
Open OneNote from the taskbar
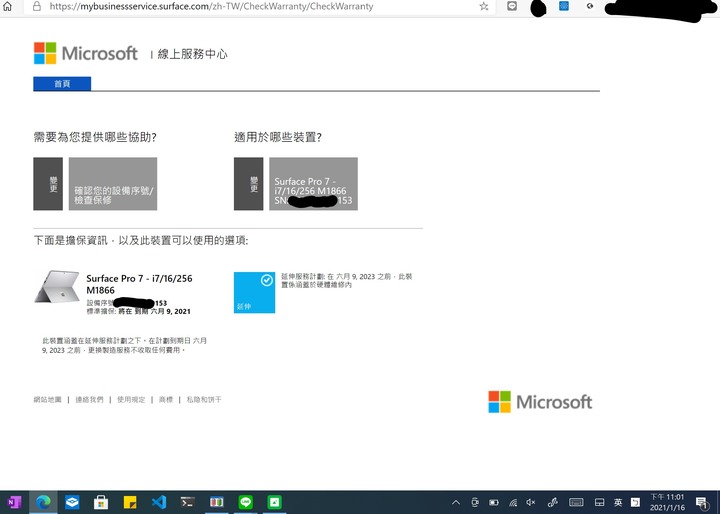(14, 502)
